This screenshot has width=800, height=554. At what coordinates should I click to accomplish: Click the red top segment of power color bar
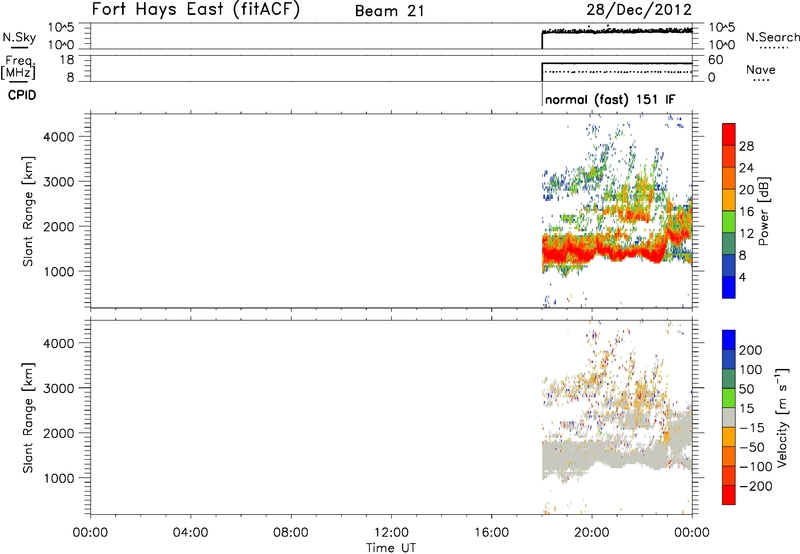pyautogui.click(x=729, y=134)
